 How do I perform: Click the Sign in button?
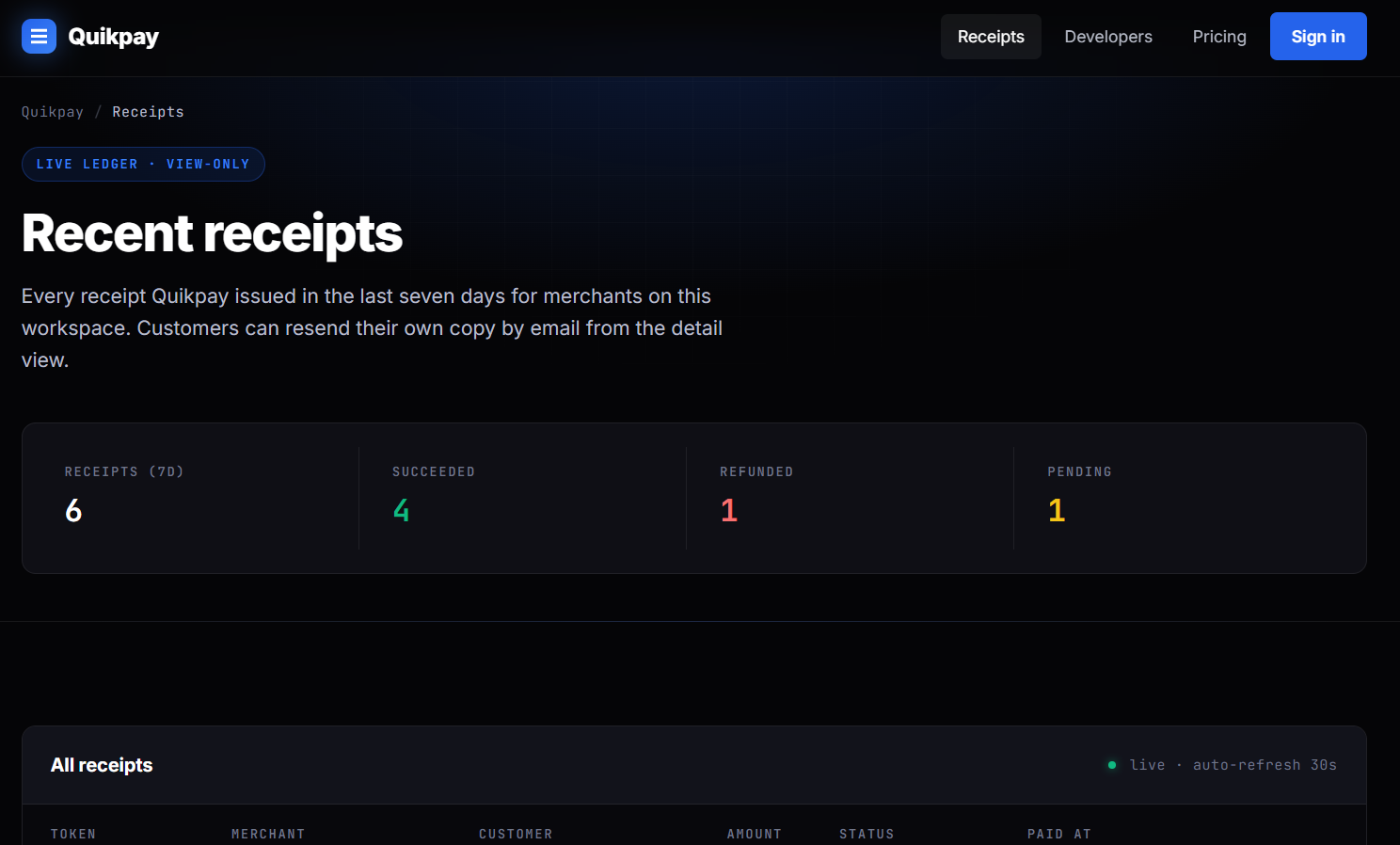coord(1318,37)
